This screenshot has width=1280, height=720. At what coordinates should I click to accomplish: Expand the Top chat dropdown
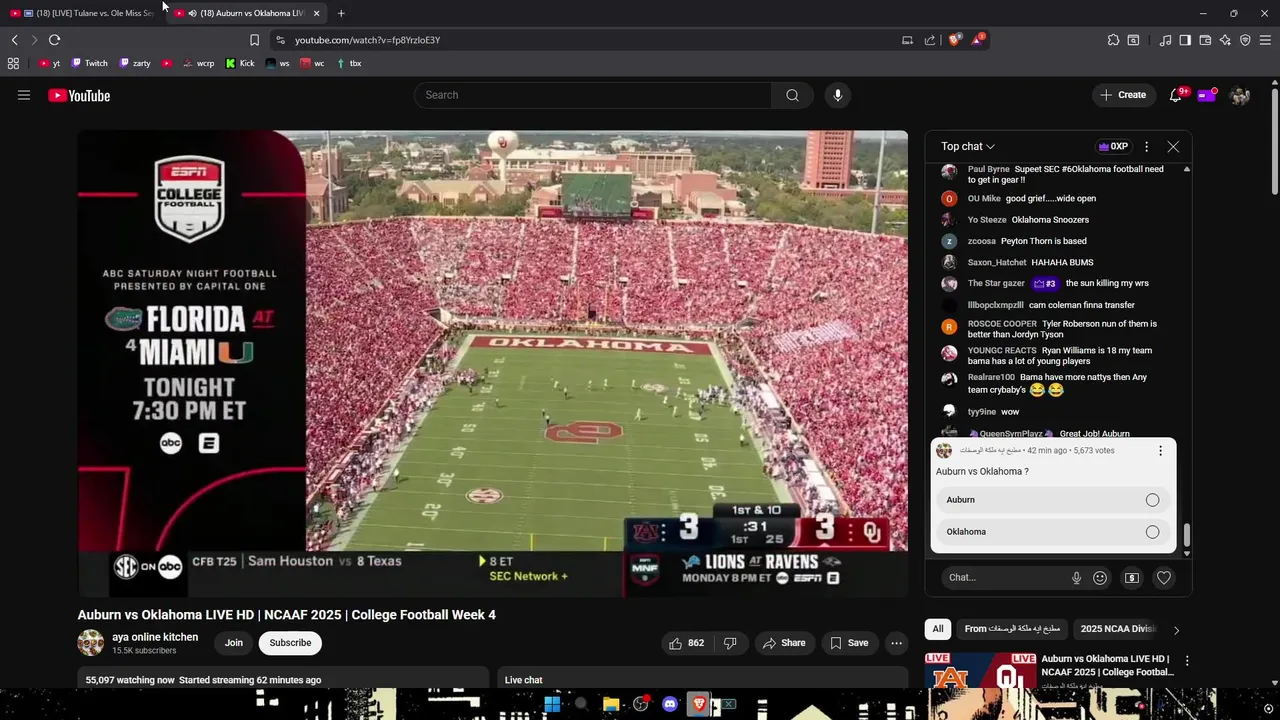(968, 147)
